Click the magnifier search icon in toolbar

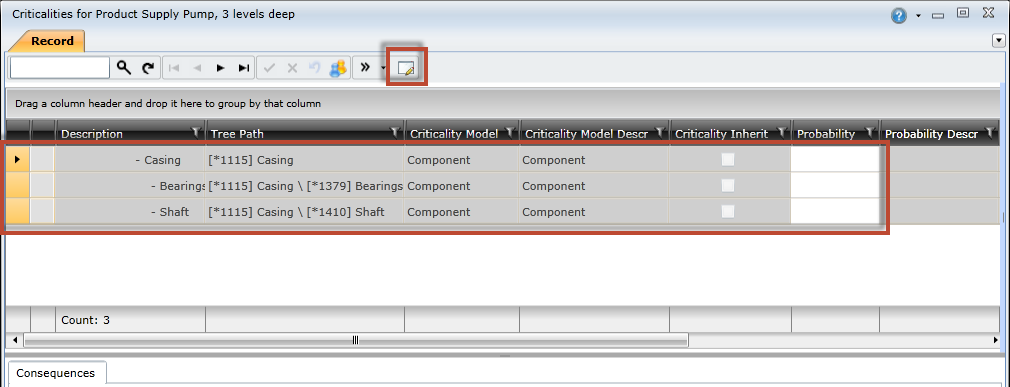click(x=124, y=68)
